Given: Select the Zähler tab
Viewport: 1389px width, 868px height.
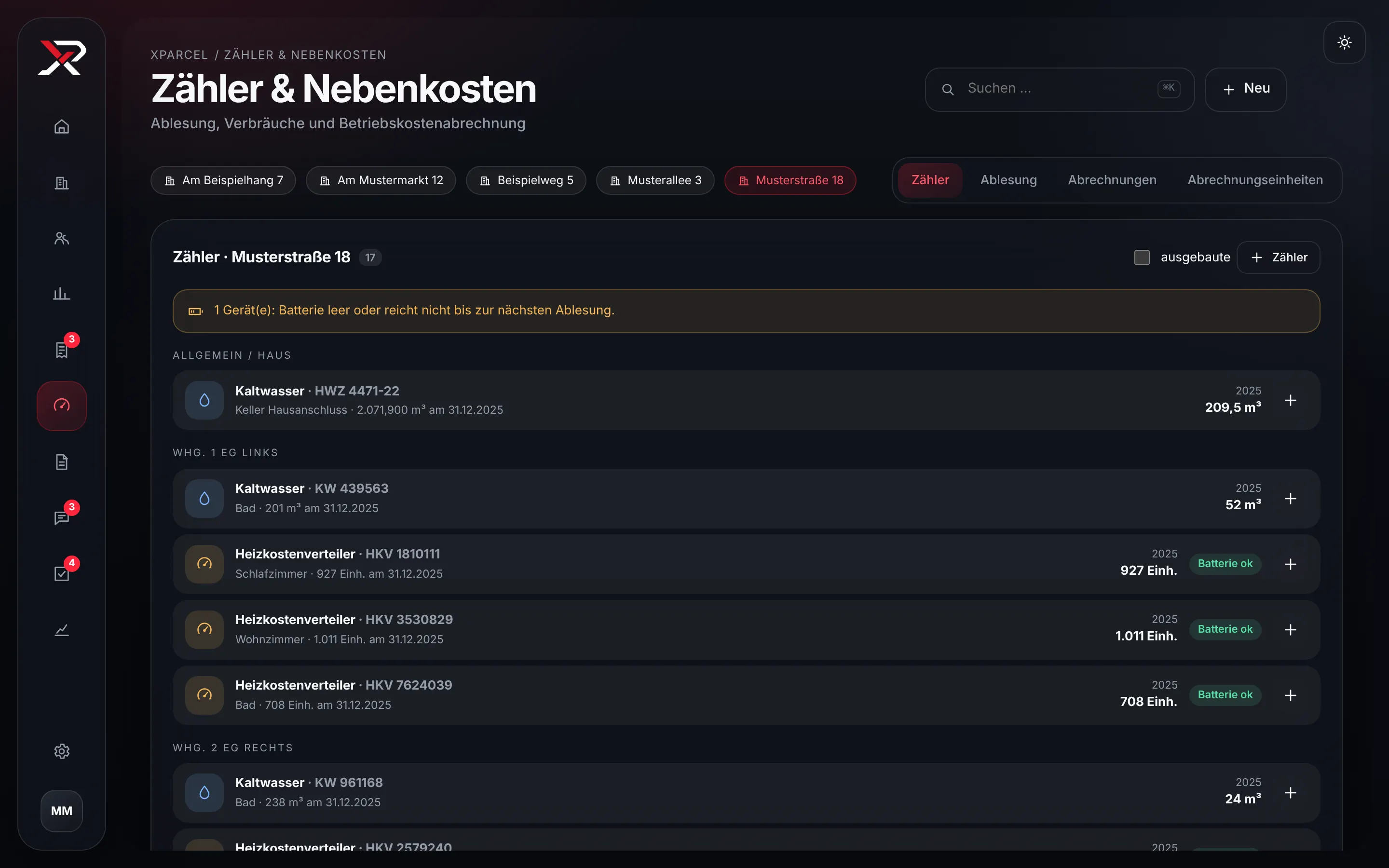Looking at the screenshot, I should pos(930,180).
